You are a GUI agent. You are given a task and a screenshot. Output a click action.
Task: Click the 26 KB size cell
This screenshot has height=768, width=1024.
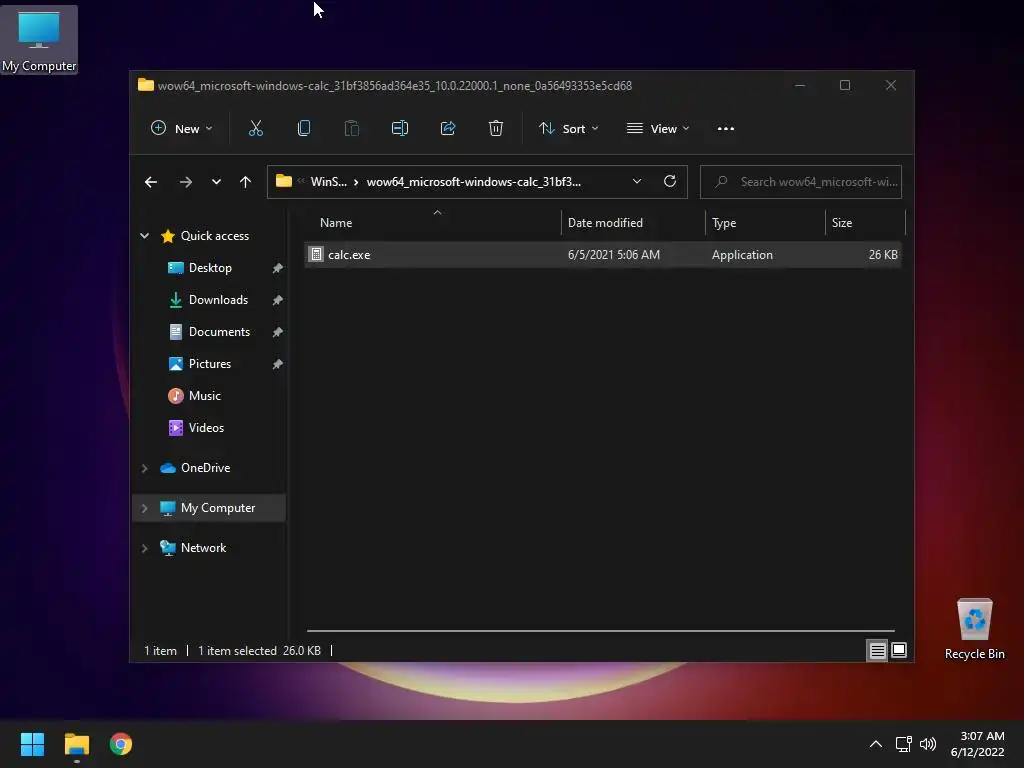(883, 255)
